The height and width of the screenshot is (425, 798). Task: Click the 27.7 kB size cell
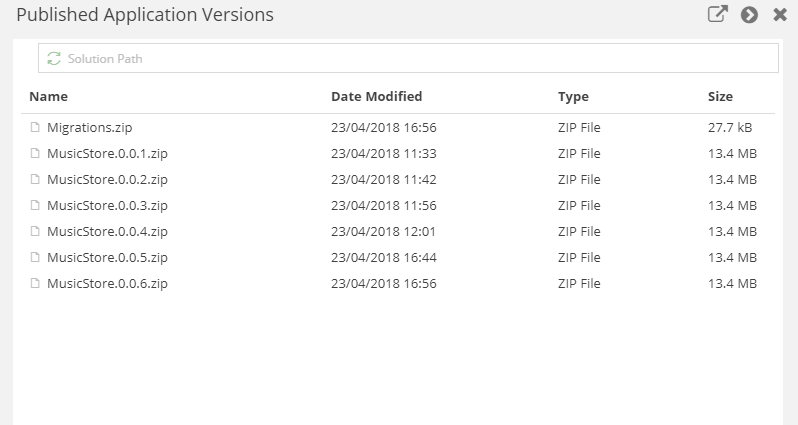tap(730, 128)
